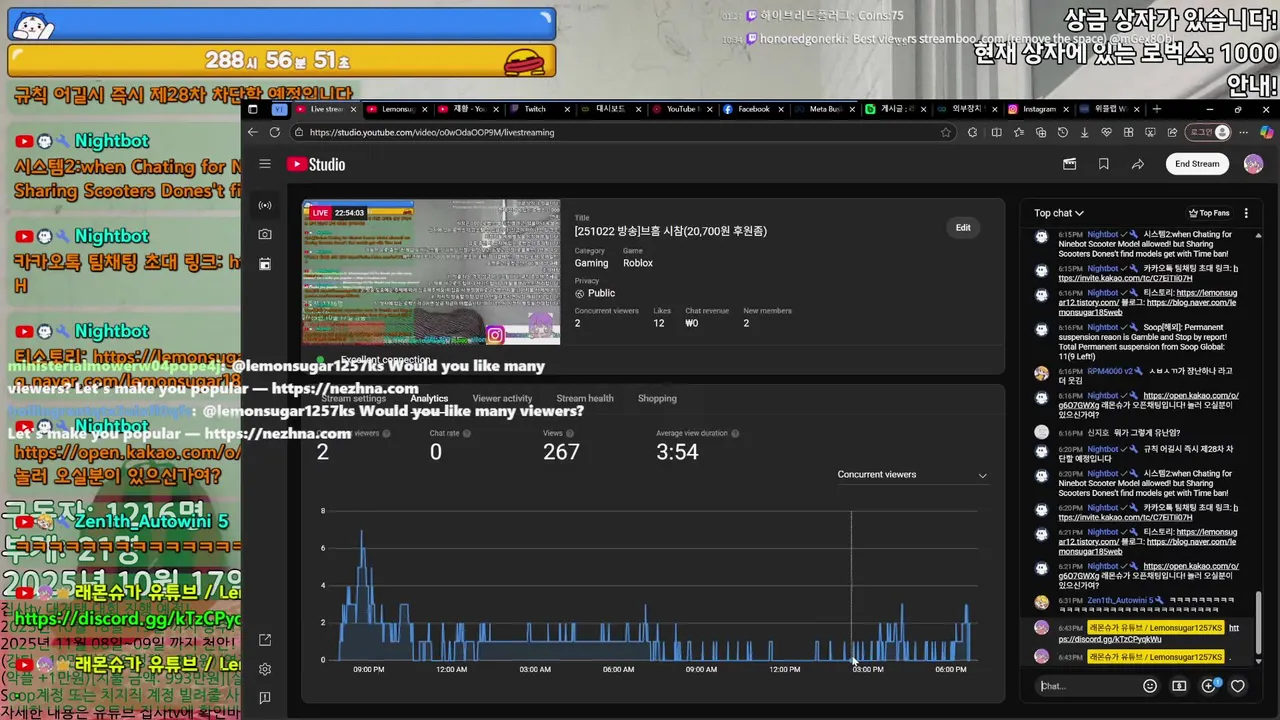Click Edit stream details button
This screenshot has width=1280, height=720.
[963, 228]
